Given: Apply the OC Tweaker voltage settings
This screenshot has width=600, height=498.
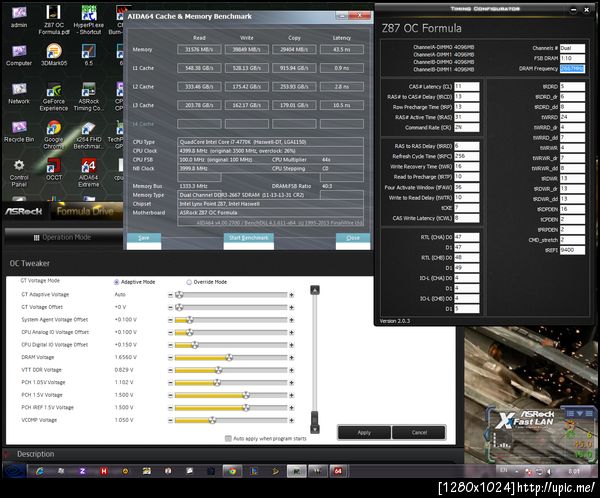Looking at the screenshot, I should [x=364, y=433].
